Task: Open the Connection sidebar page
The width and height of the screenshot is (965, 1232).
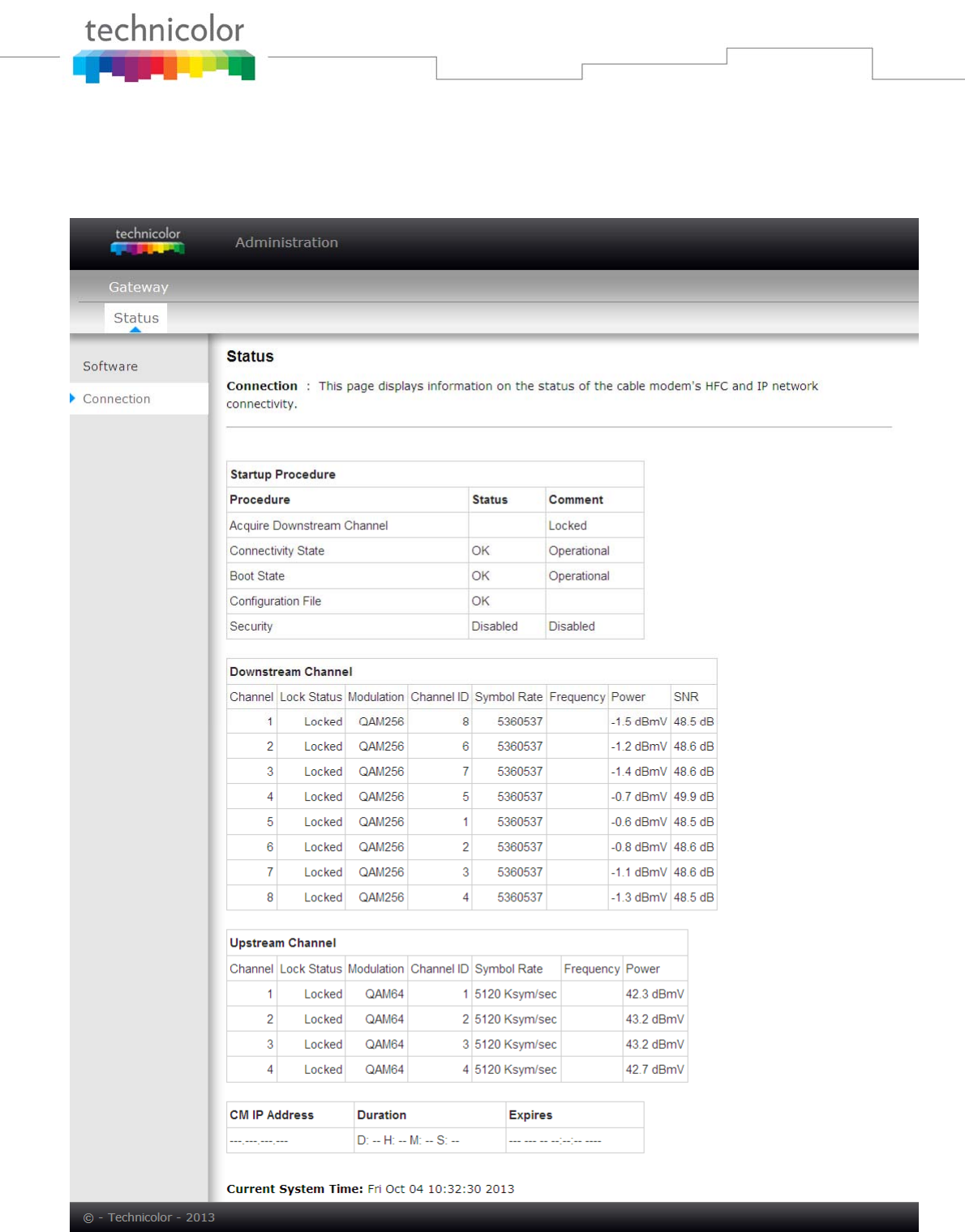Action: pos(117,399)
